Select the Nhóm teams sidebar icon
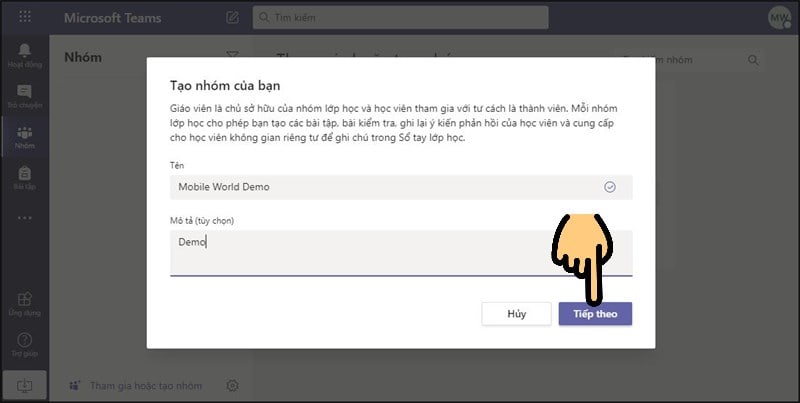Viewport: 800px width, 403px height. (x=24, y=137)
